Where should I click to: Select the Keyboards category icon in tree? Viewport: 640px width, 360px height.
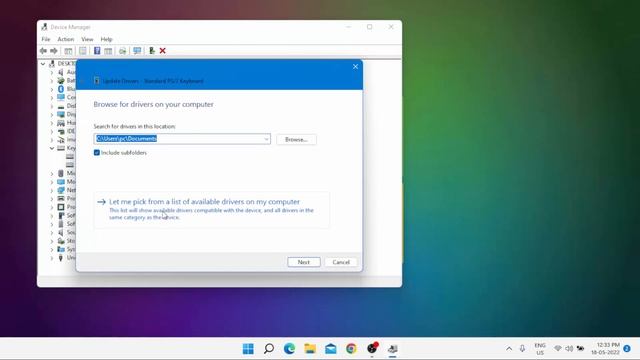point(61,148)
